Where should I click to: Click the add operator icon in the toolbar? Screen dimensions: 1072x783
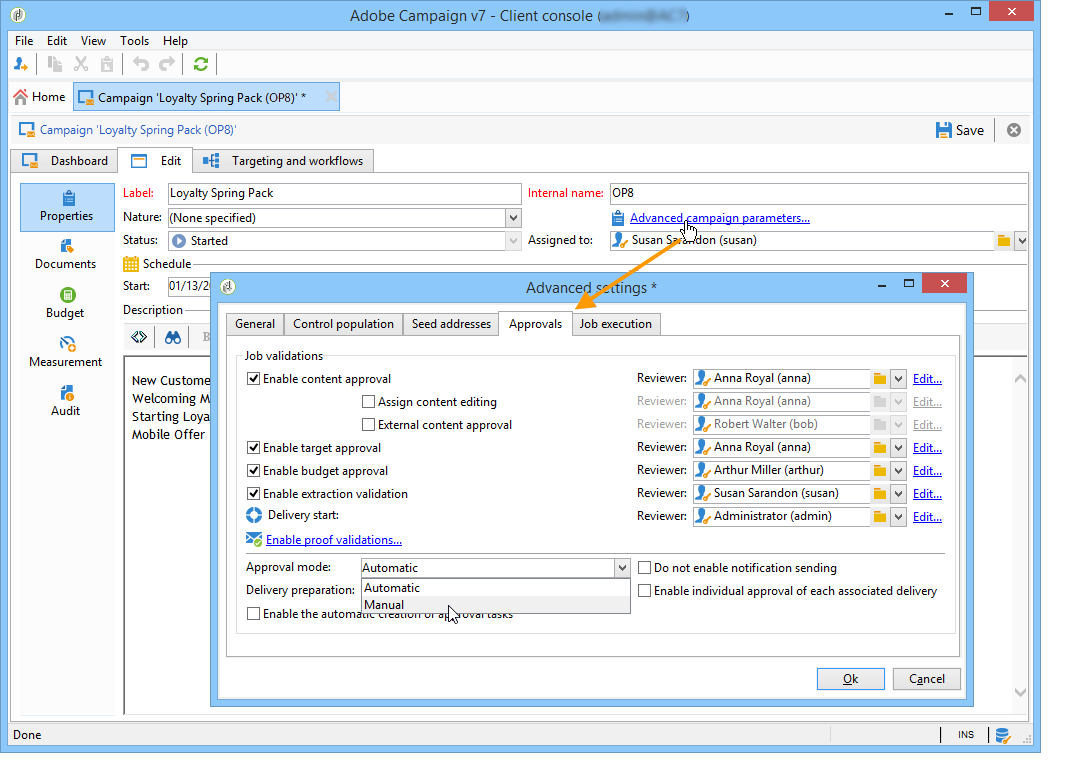point(21,64)
